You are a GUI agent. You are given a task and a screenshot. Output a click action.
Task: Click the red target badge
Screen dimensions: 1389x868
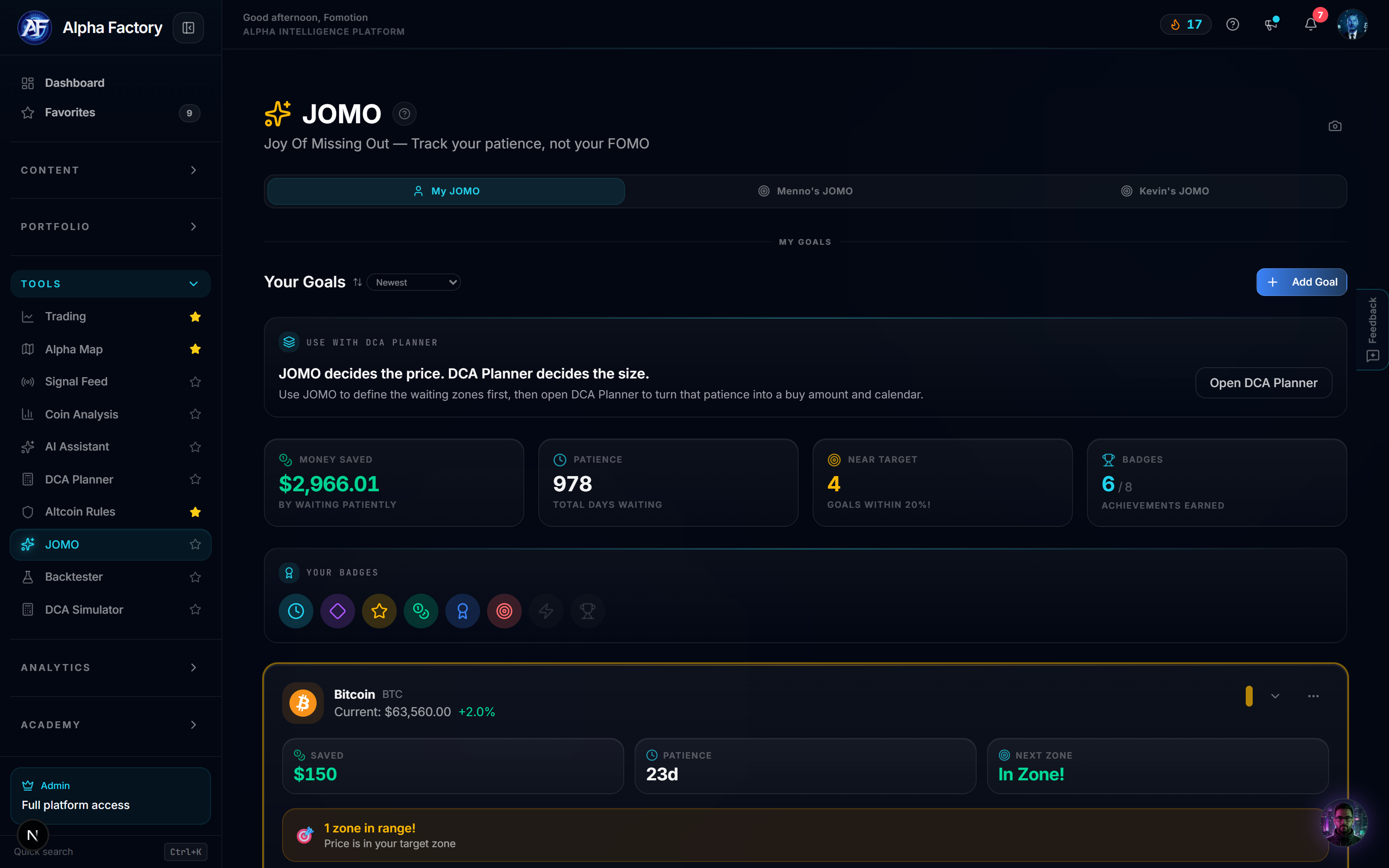[x=504, y=611]
